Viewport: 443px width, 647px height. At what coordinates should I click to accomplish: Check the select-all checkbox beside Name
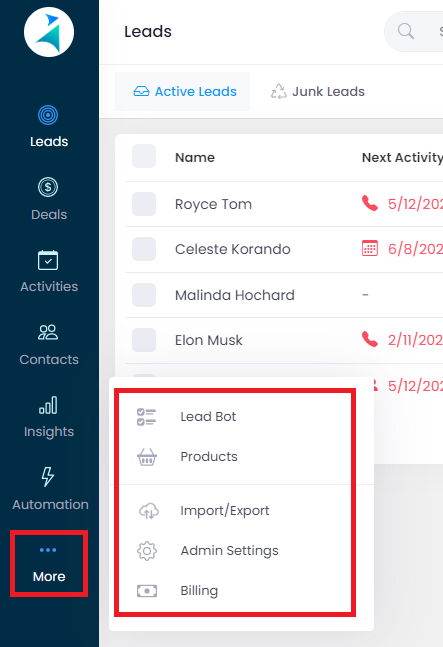(x=144, y=156)
